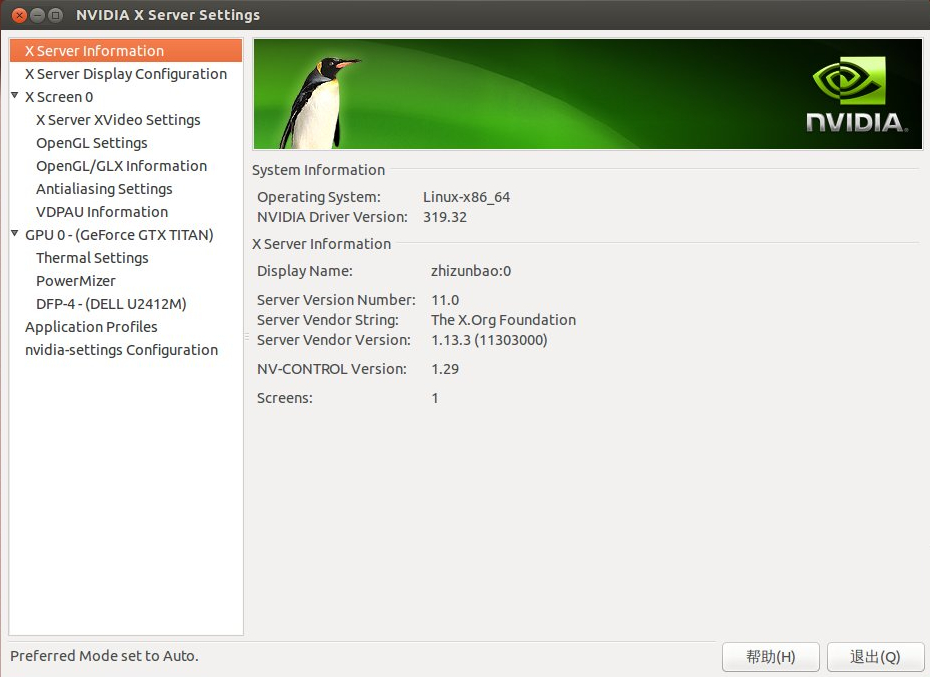Collapse the GPU 0 tree node
This screenshot has width=930, height=677.
click(x=15, y=233)
